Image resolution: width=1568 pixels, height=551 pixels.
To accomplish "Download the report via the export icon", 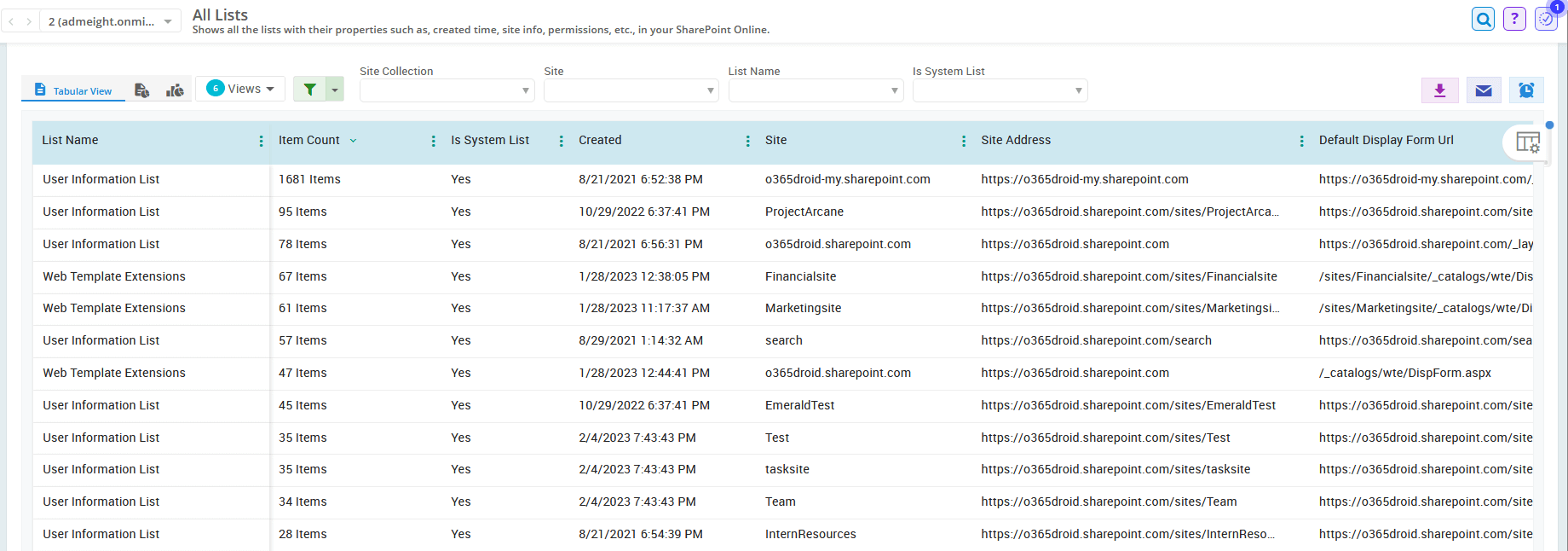I will [1440, 90].
